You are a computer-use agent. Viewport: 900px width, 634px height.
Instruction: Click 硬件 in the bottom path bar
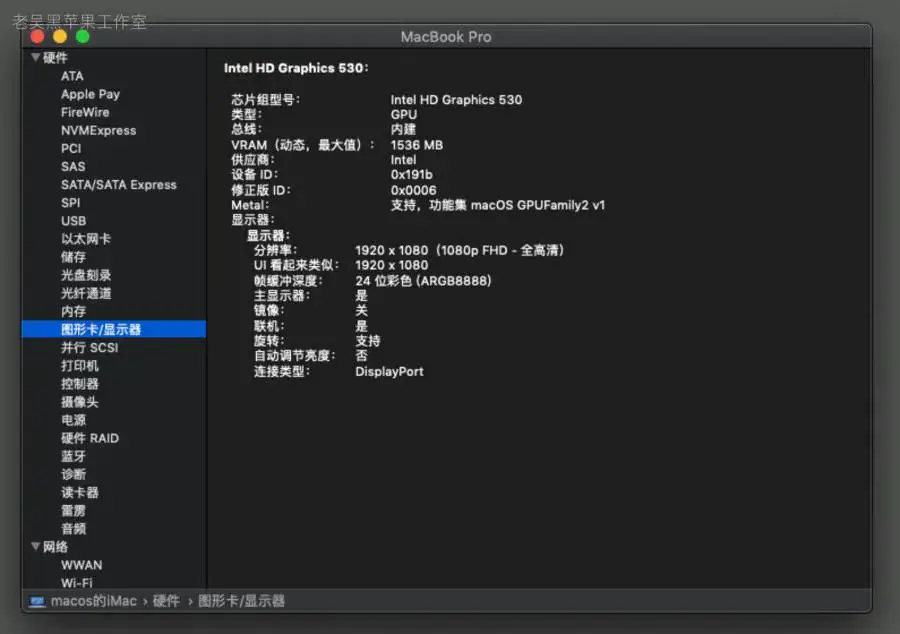click(166, 601)
